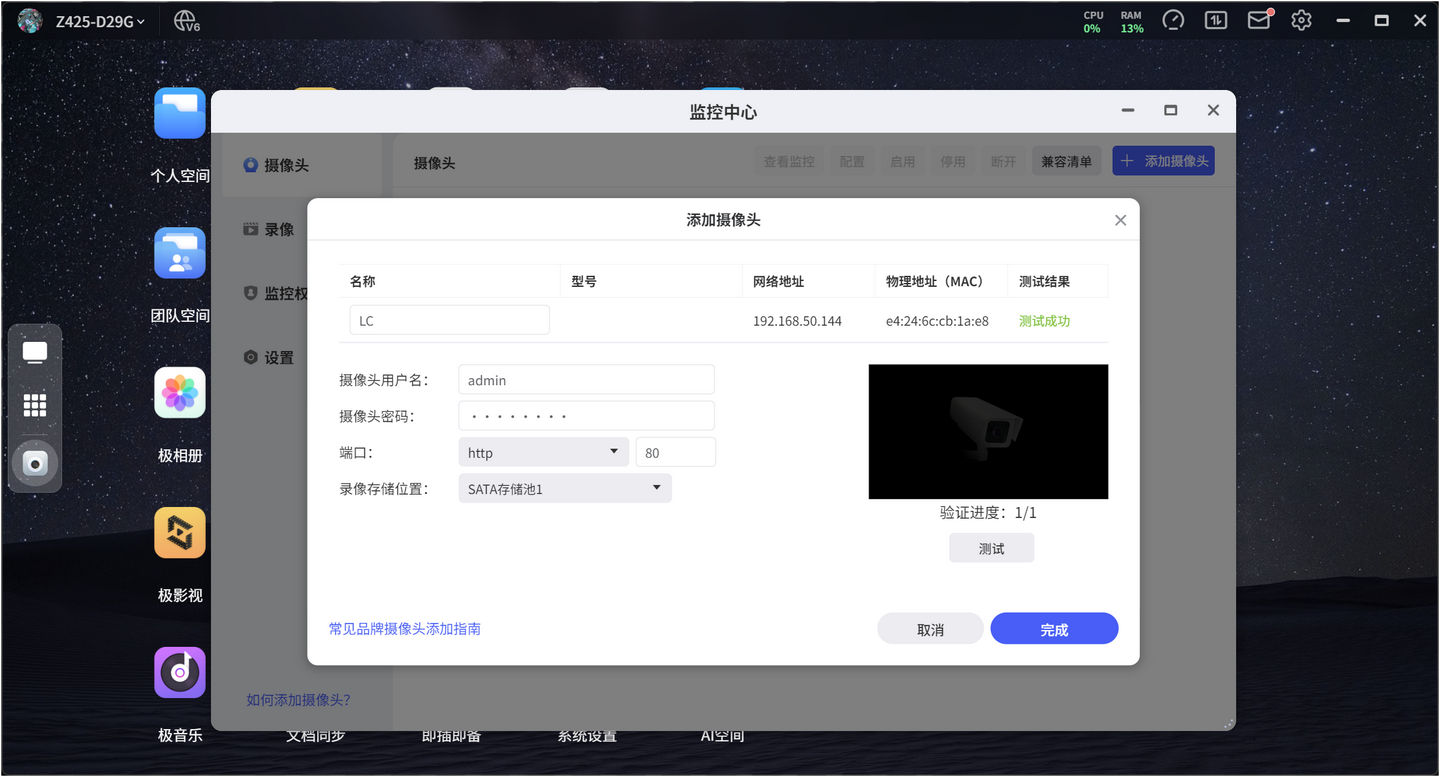
Task: Open the 个人空间 desktop app
Action: click(x=180, y=113)
